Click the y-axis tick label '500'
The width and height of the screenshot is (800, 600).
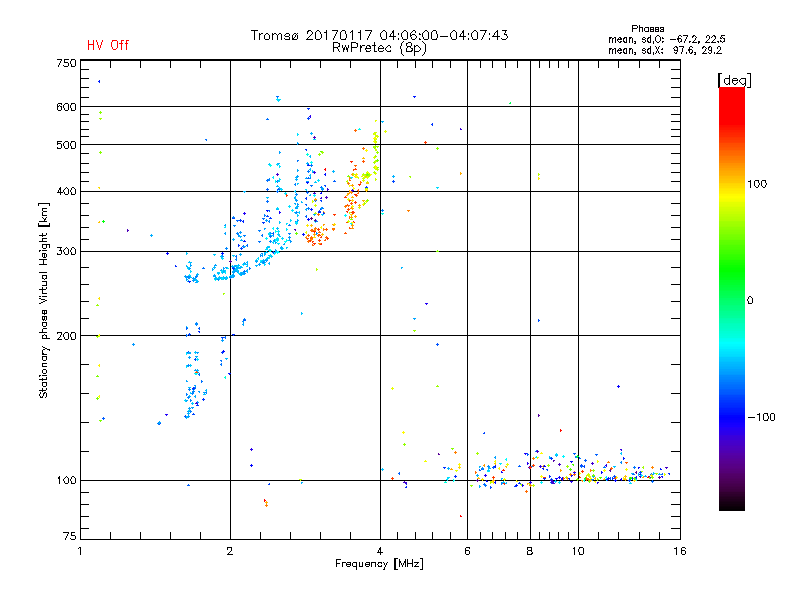click(66, 145)
